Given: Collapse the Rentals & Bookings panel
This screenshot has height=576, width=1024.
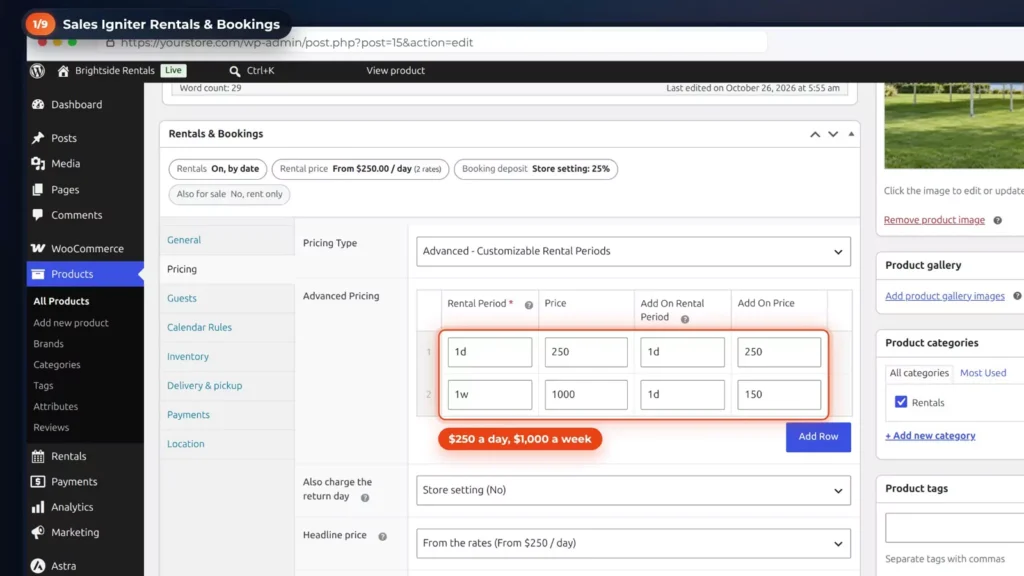Looking at the screenshot, I should pyautogui.click(x=851, y=134).
